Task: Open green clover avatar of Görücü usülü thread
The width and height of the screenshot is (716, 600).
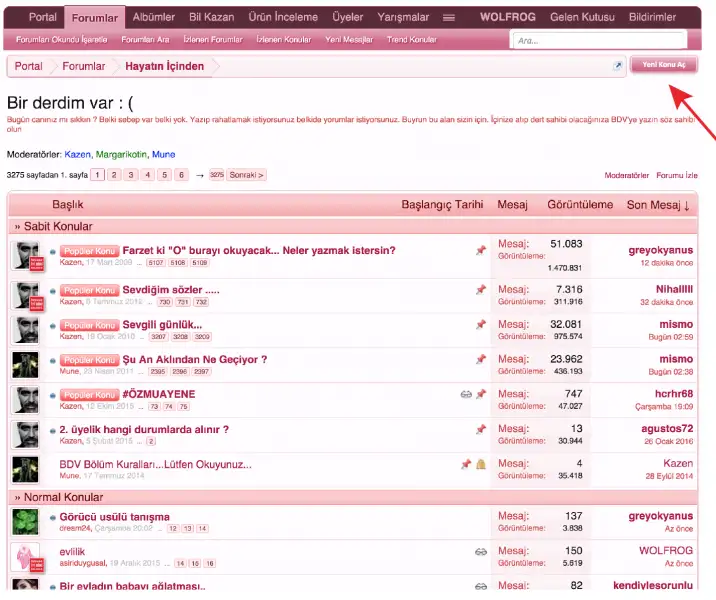Action: click(25, 522)
